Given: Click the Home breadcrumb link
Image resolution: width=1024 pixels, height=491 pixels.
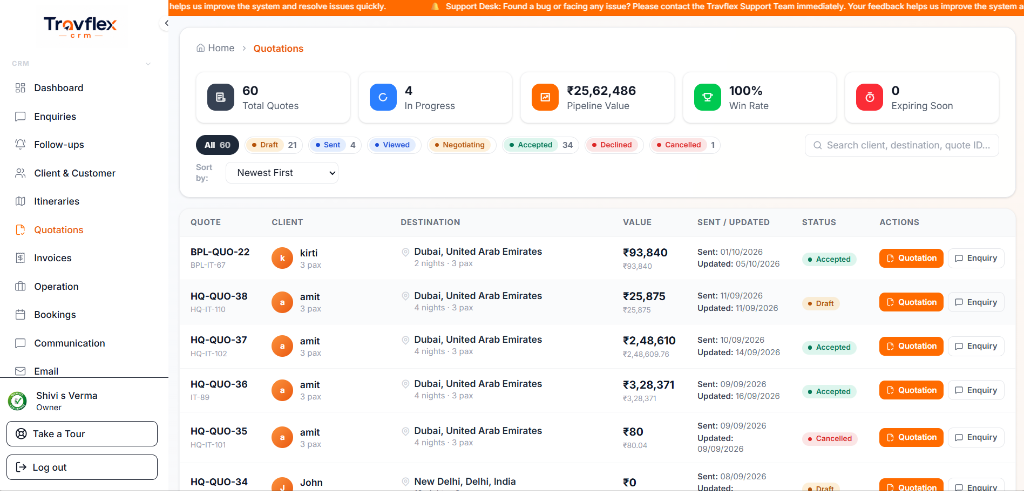Looking at the screenshot, I should [216, 48].
